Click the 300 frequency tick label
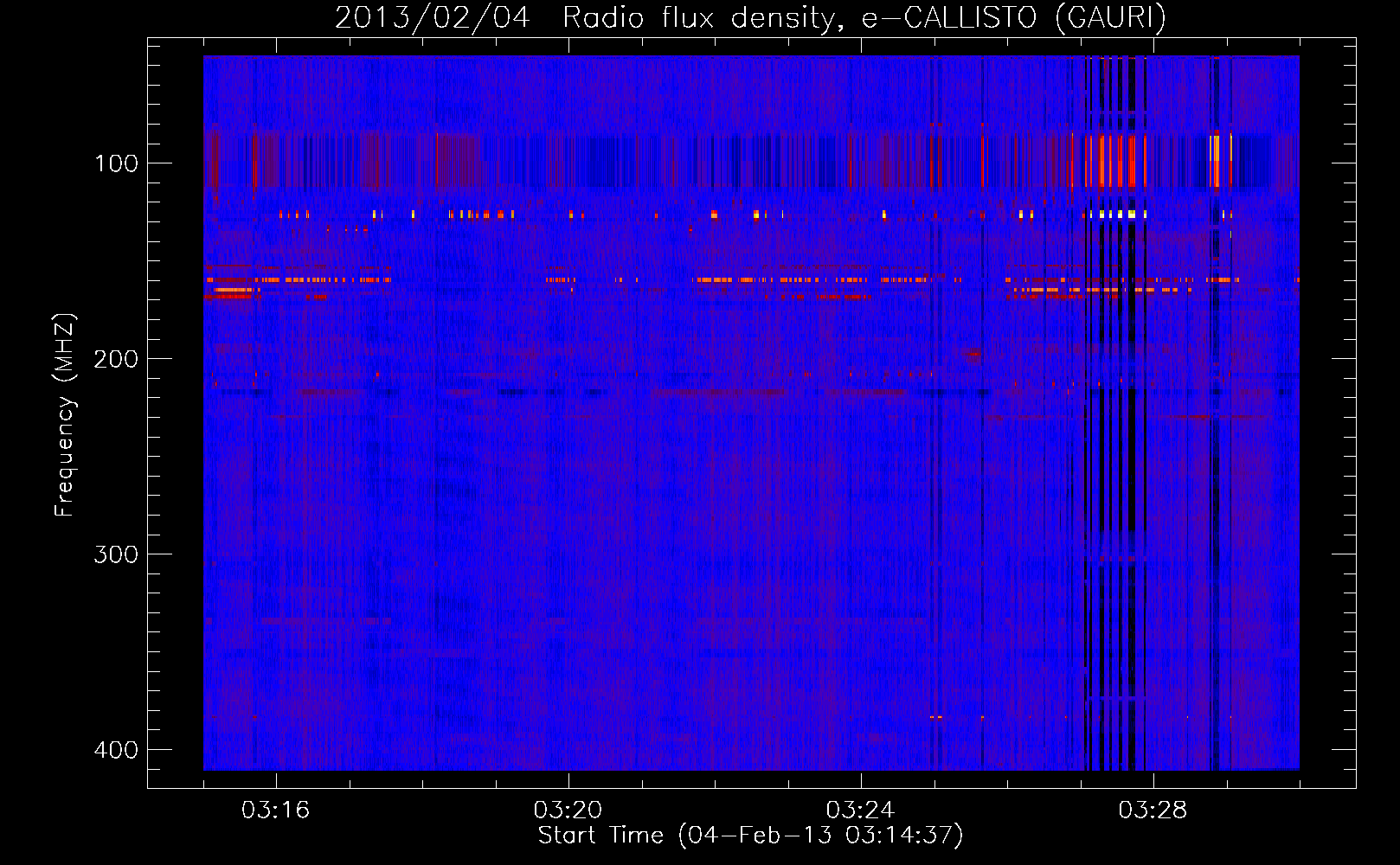Viewport: 1400px width, 865px height. point(116,554)
